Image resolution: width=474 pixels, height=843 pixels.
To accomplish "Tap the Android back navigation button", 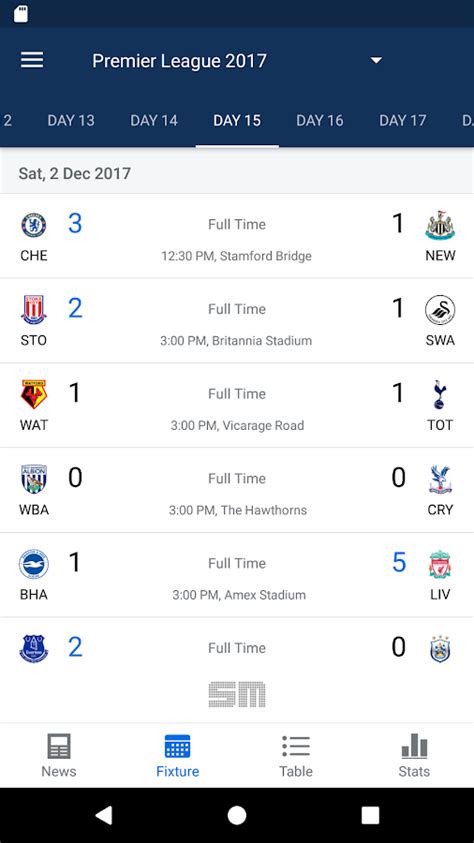I will 103,815.
